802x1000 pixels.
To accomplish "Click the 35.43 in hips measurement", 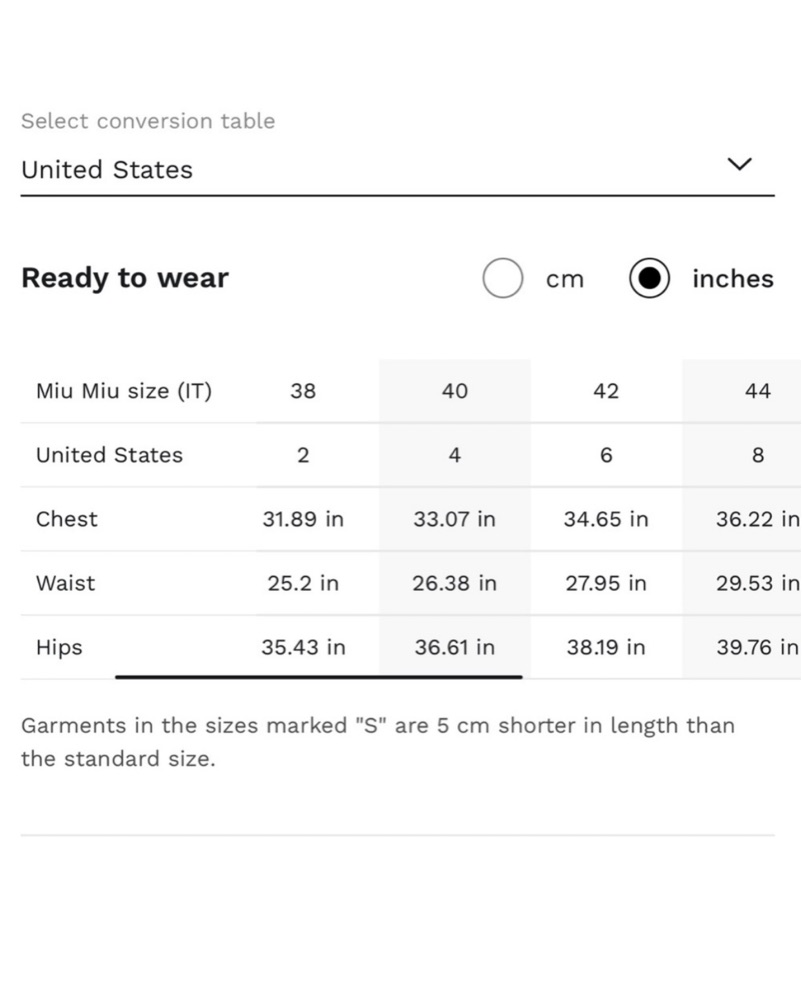I will [x=303, y=647].
